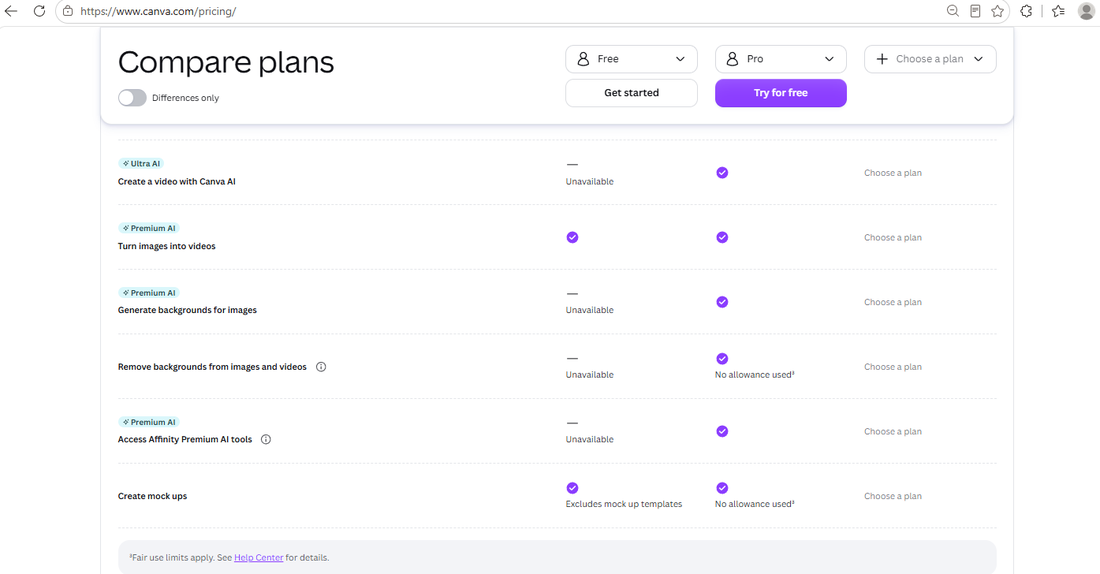Image resolution: width=1100 pixels, height=574 pixels.
Task: Click the Get started button
Action: click(x=631, y=93)
